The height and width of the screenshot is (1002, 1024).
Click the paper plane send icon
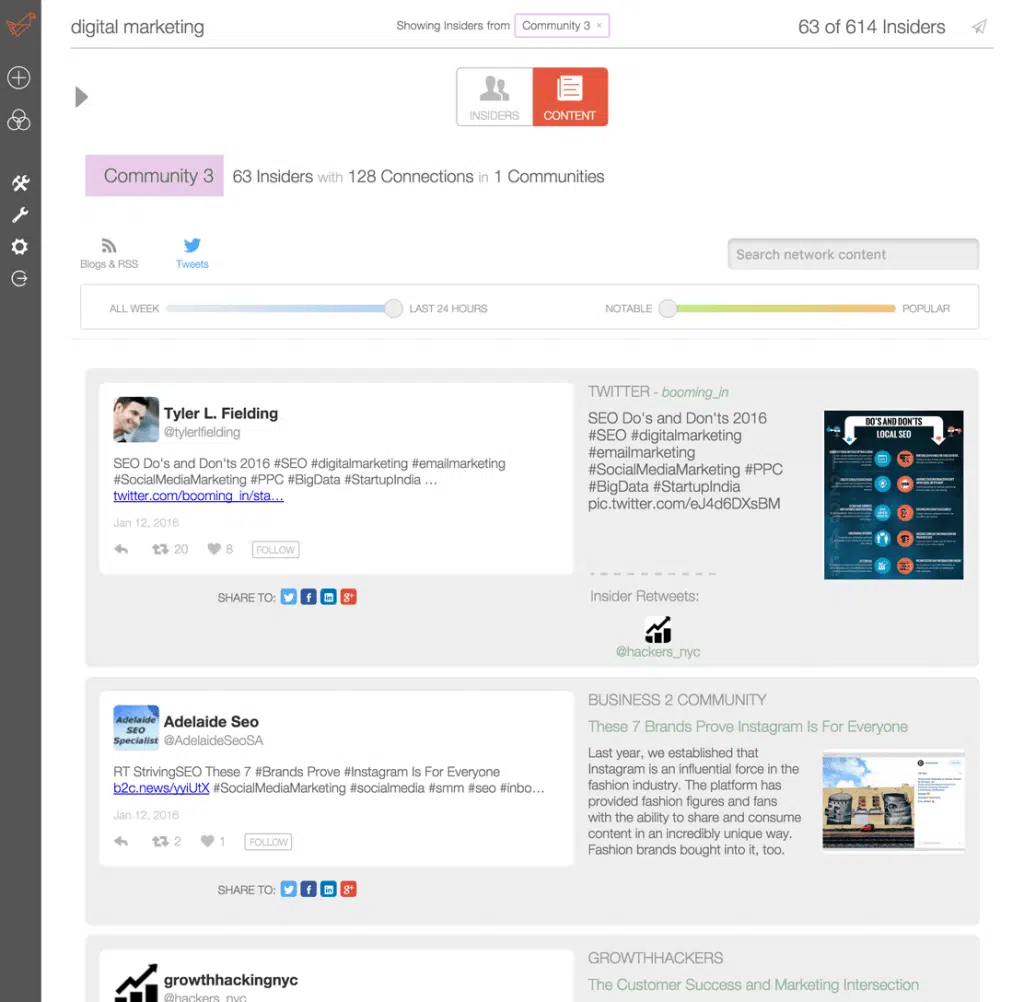tap(979, 27)
